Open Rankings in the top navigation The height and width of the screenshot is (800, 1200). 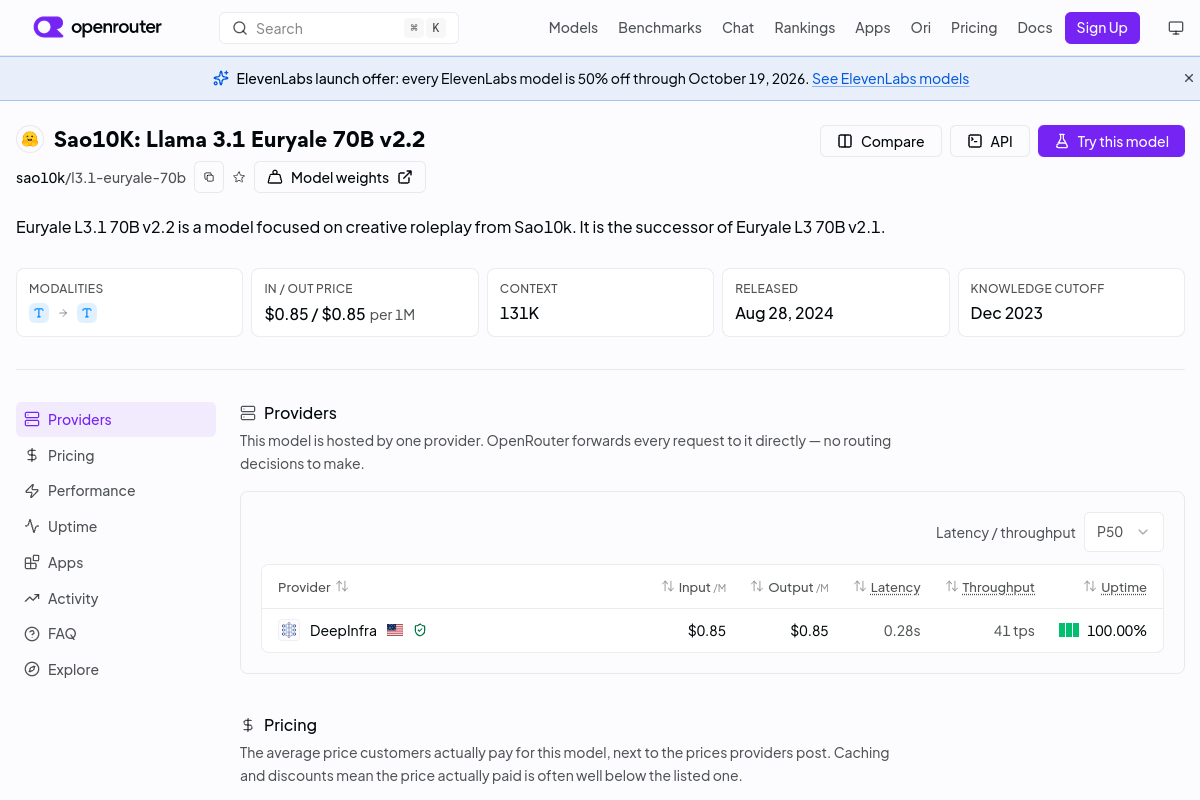point(805,28)
